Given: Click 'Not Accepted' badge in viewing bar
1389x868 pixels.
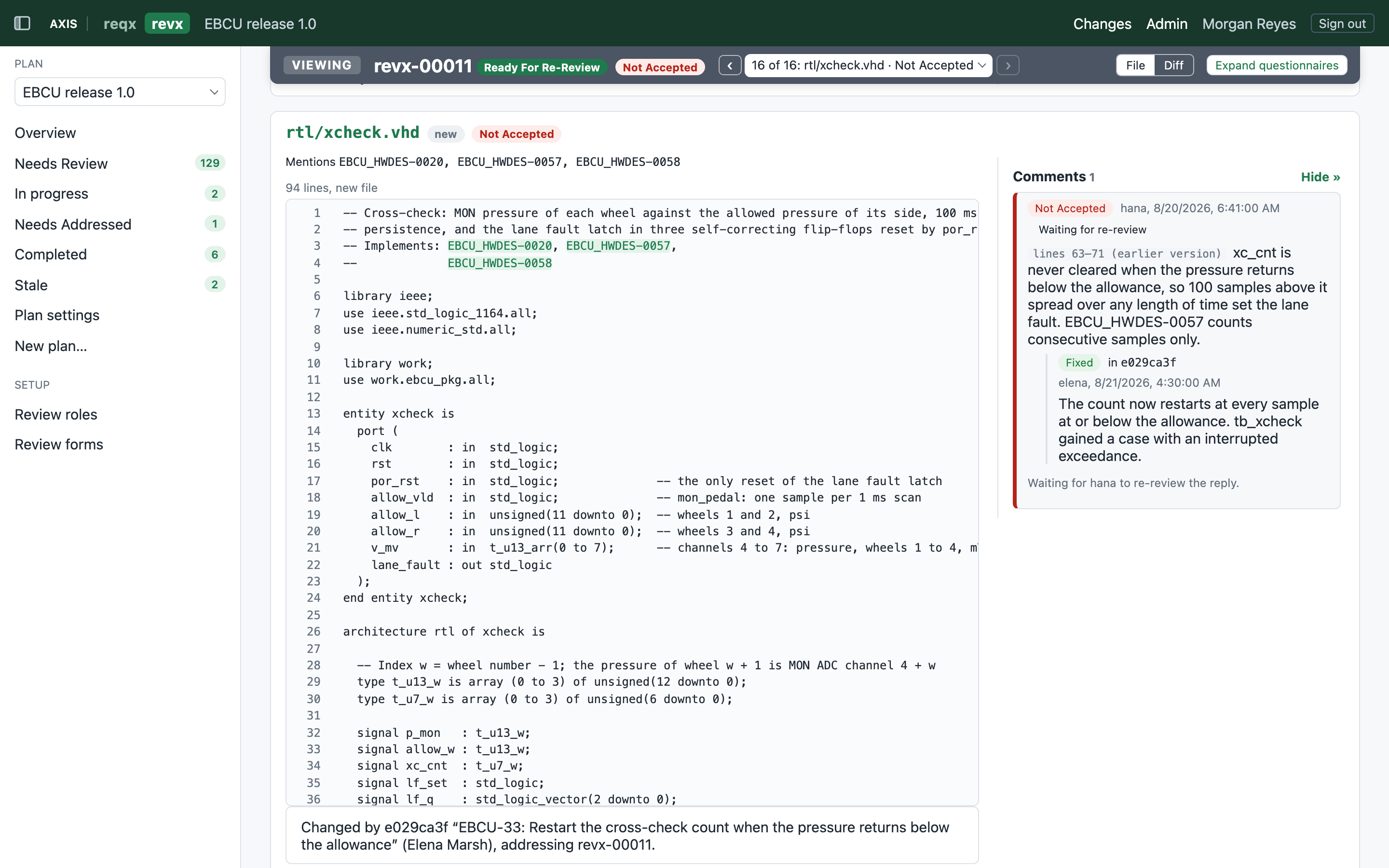Looking at the screenshot, I should pos(659,67).
